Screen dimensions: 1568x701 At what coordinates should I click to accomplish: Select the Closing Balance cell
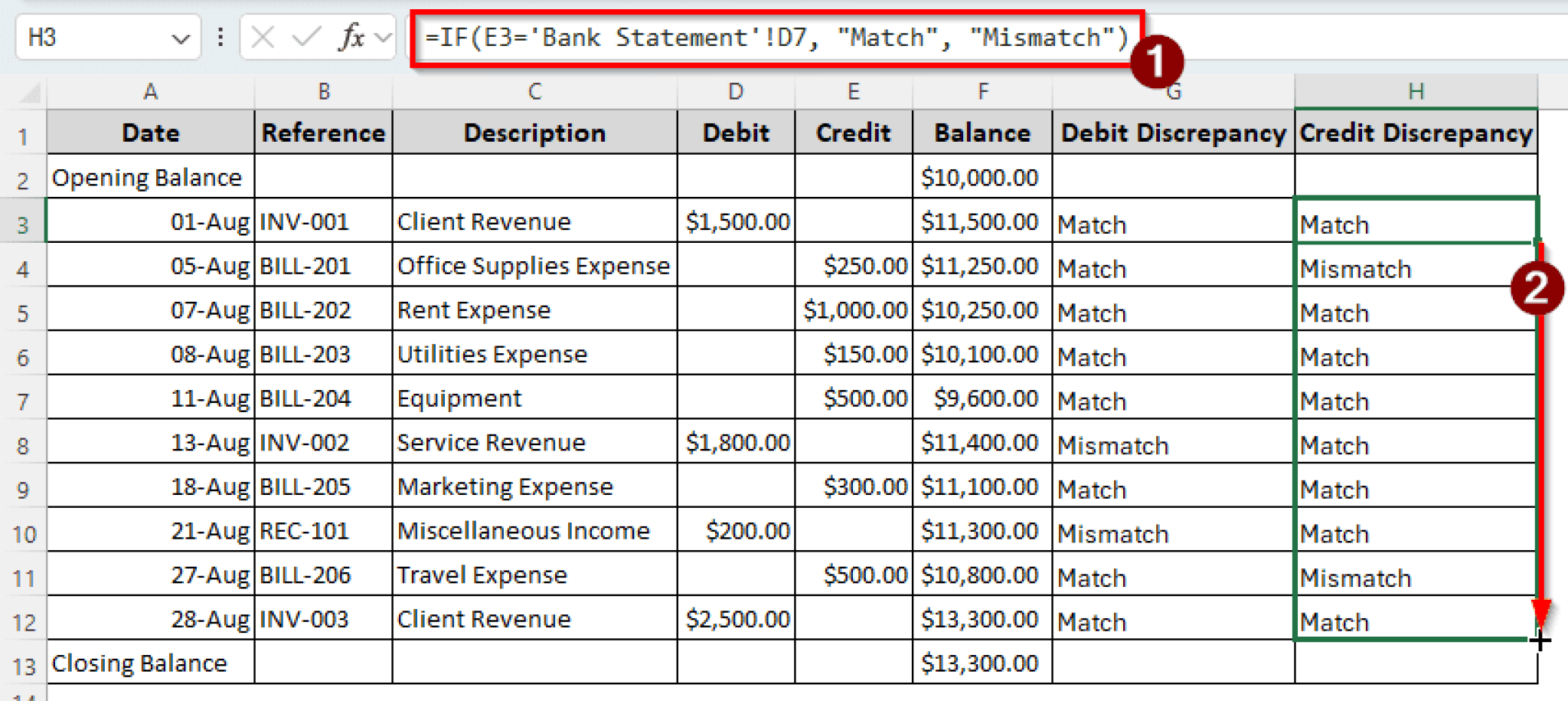[x=150, y=663]
